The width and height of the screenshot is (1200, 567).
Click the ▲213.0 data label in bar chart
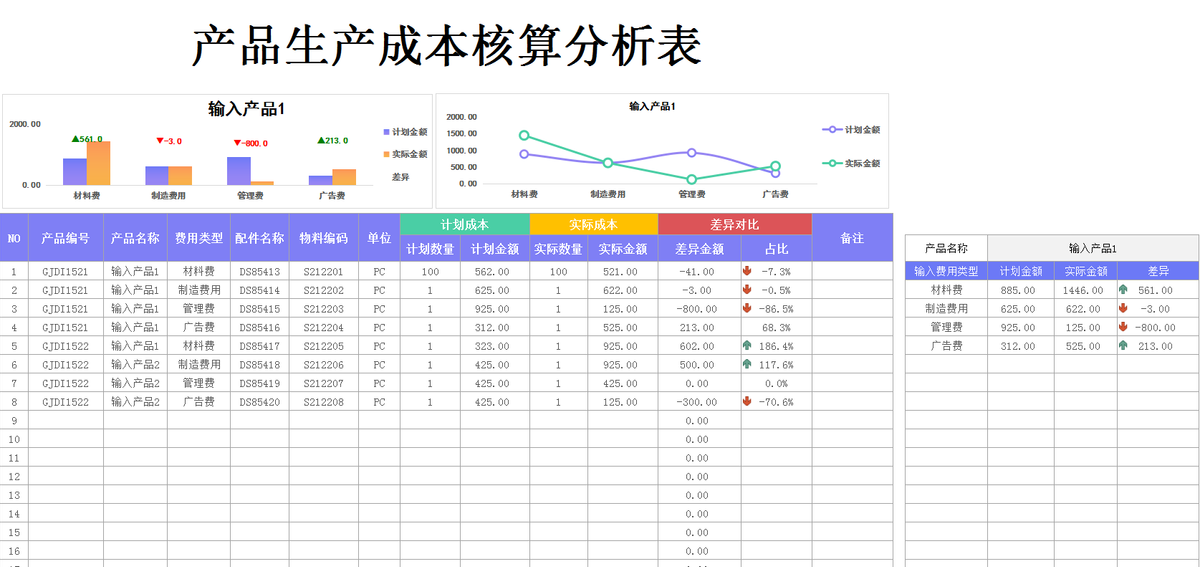[x=333, y=141]
